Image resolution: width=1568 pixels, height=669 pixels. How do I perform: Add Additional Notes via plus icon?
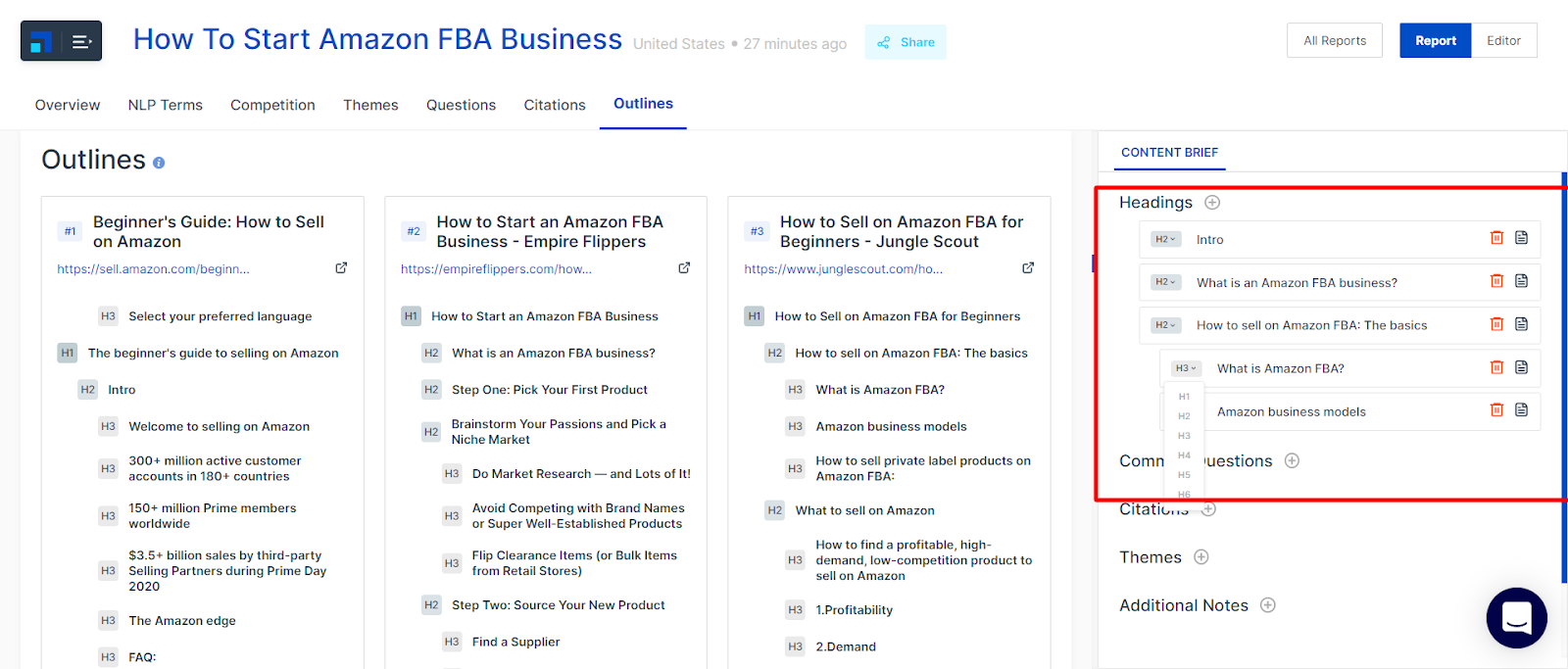click(1268, 605)
